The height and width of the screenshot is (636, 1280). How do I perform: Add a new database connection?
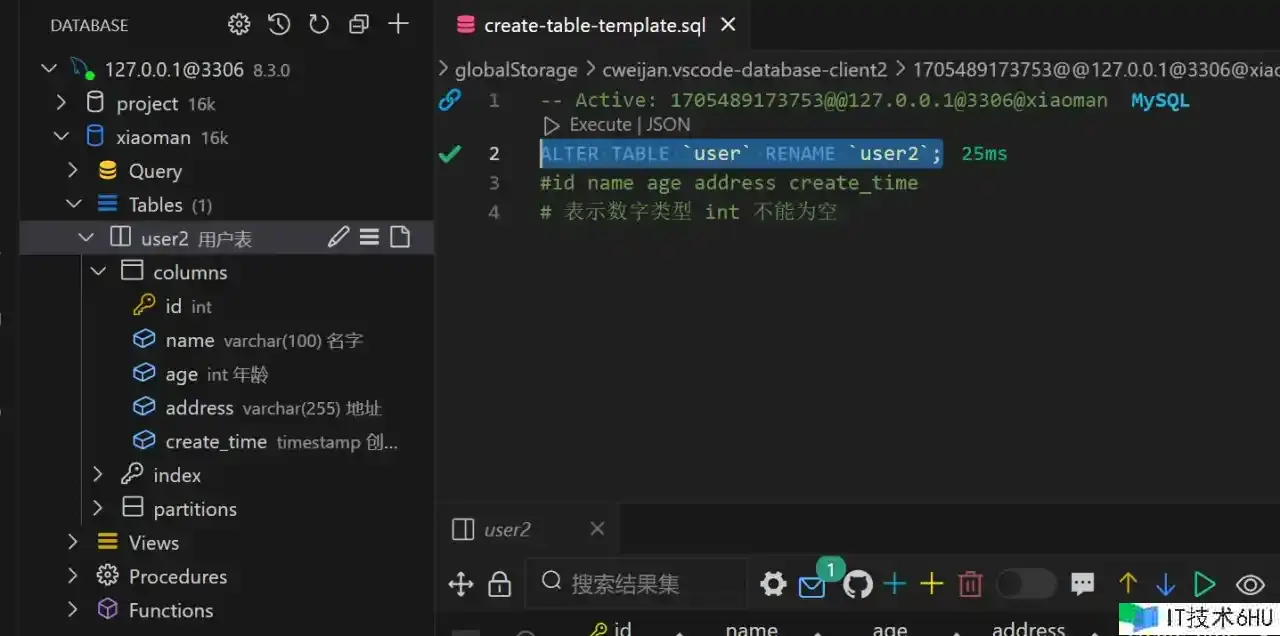click(x=398, y=24)
